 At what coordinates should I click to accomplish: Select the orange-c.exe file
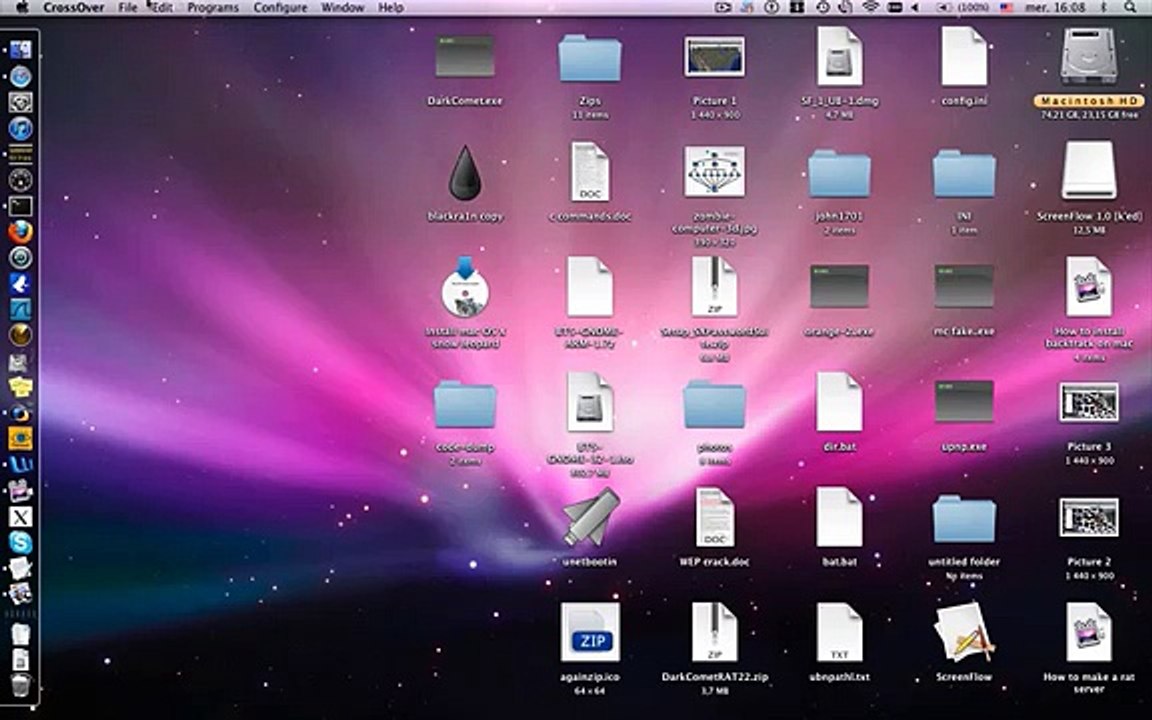tap(839, 287)
